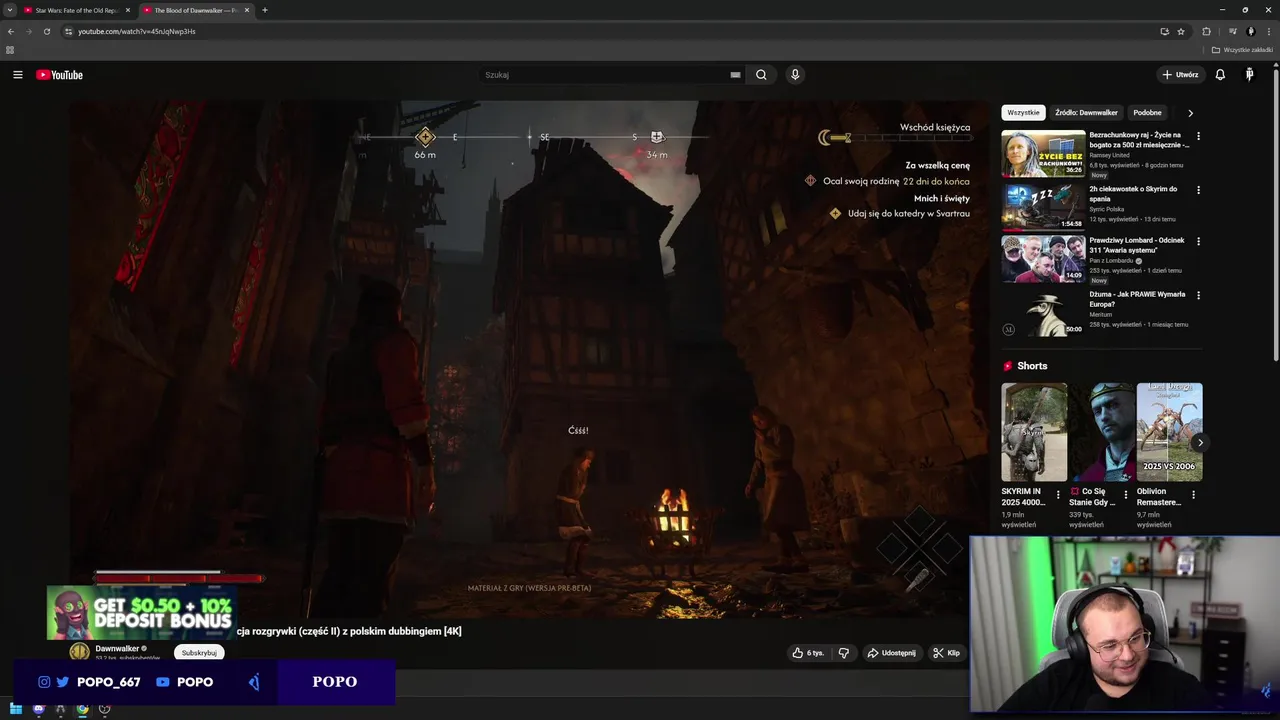Click the search magnifier button
1280x720 pixels.
(761, 75)
